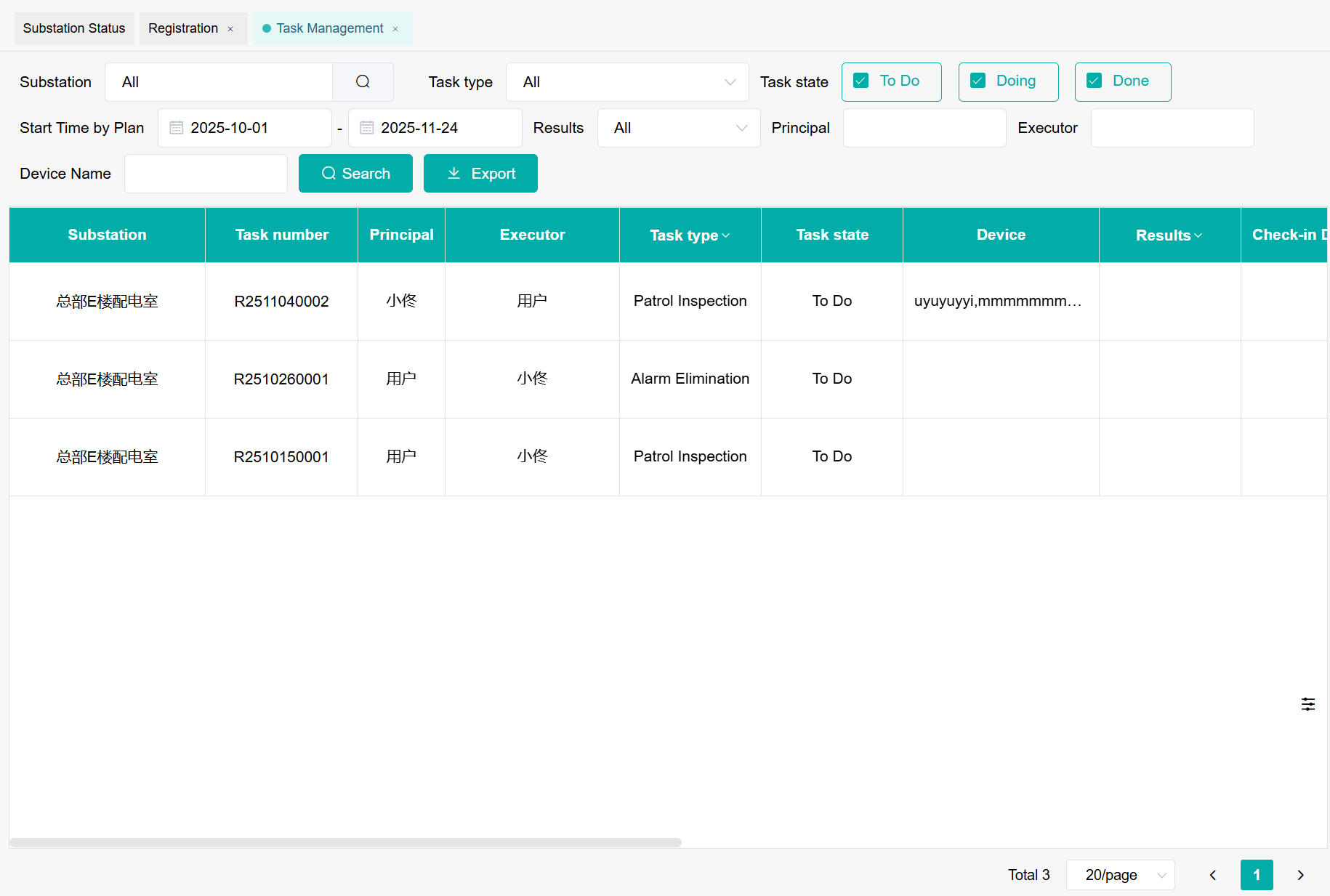The width and height of the screenshot is (1330, 896).
Task: Open the Results filter dropdown
Action: (678, 128)
